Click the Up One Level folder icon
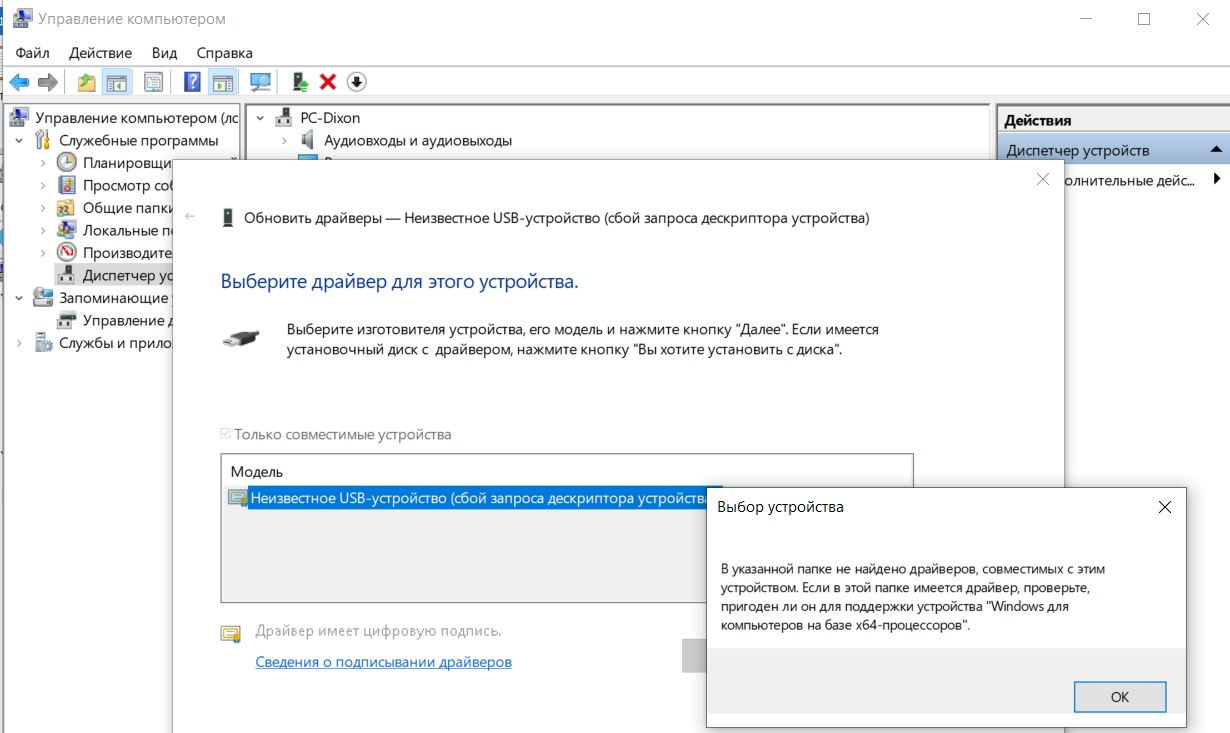This screenshot has height=733, width=1230. coord(87,82)
